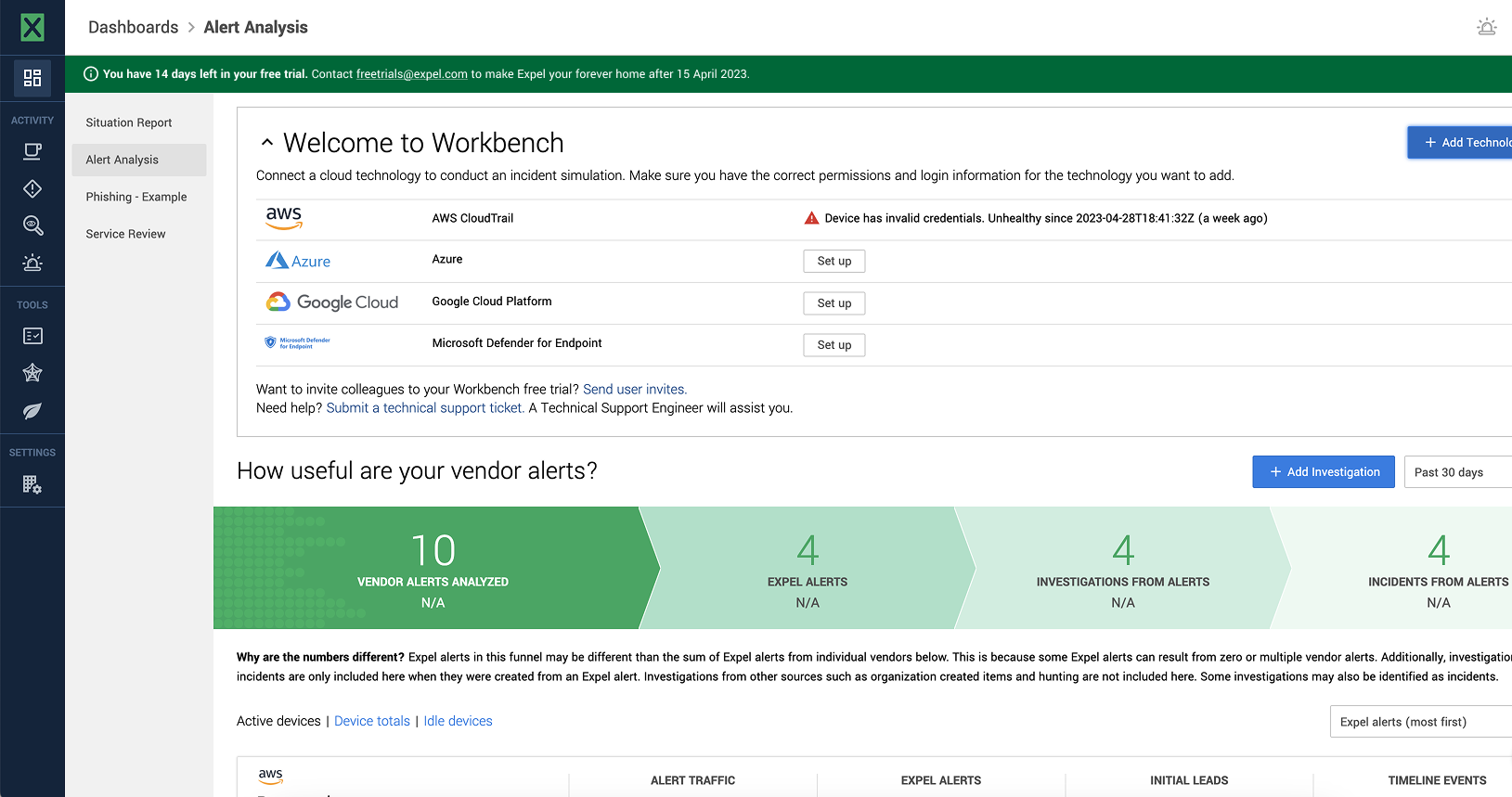Image resolution: width=1512 pixels, height=797 pixels.
Task: Click the Microsoft Defender for Endpoint logo
Action: point(298,342)
